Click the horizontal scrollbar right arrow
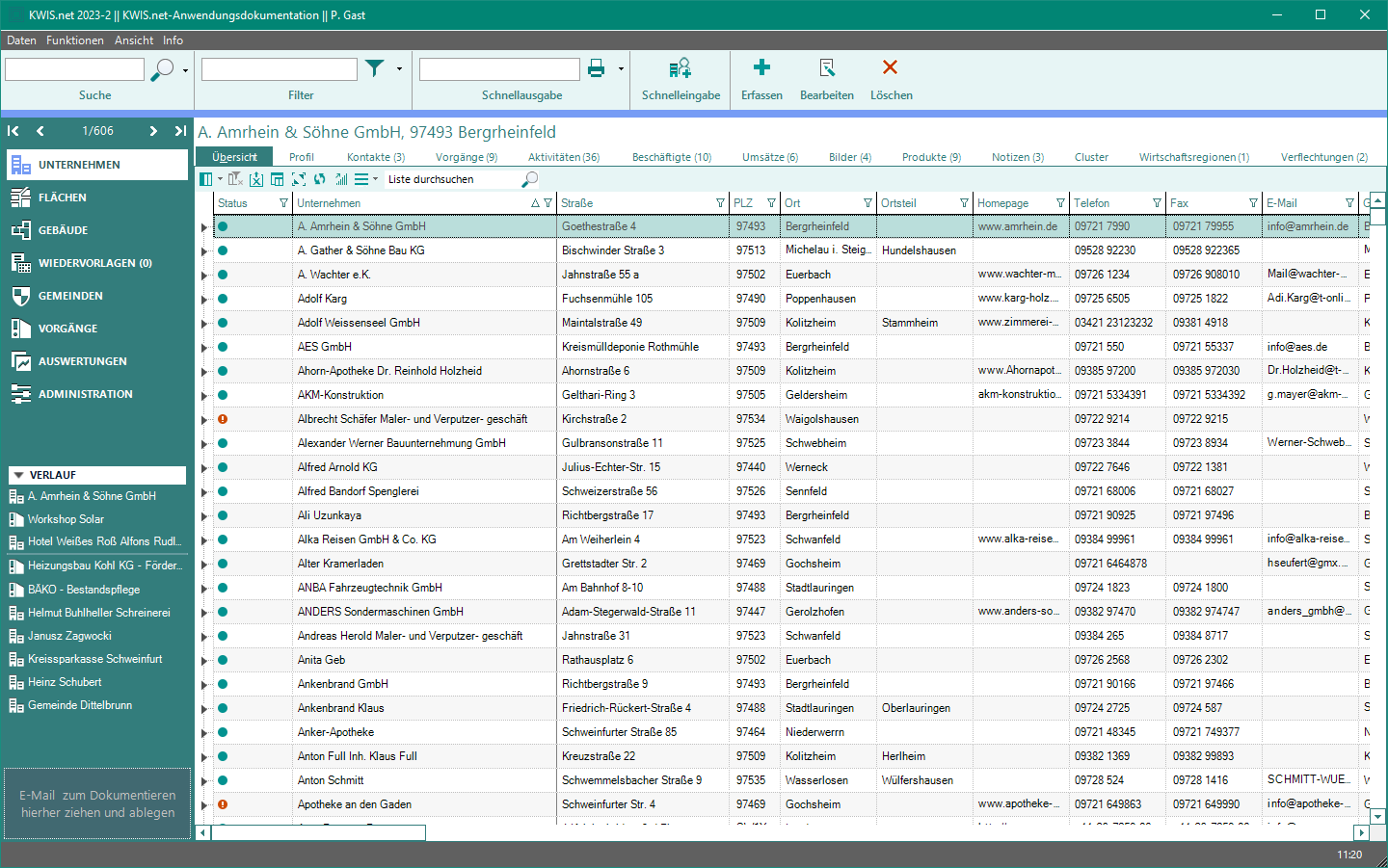This screenshot has width=1388, height=868. 1361,832
